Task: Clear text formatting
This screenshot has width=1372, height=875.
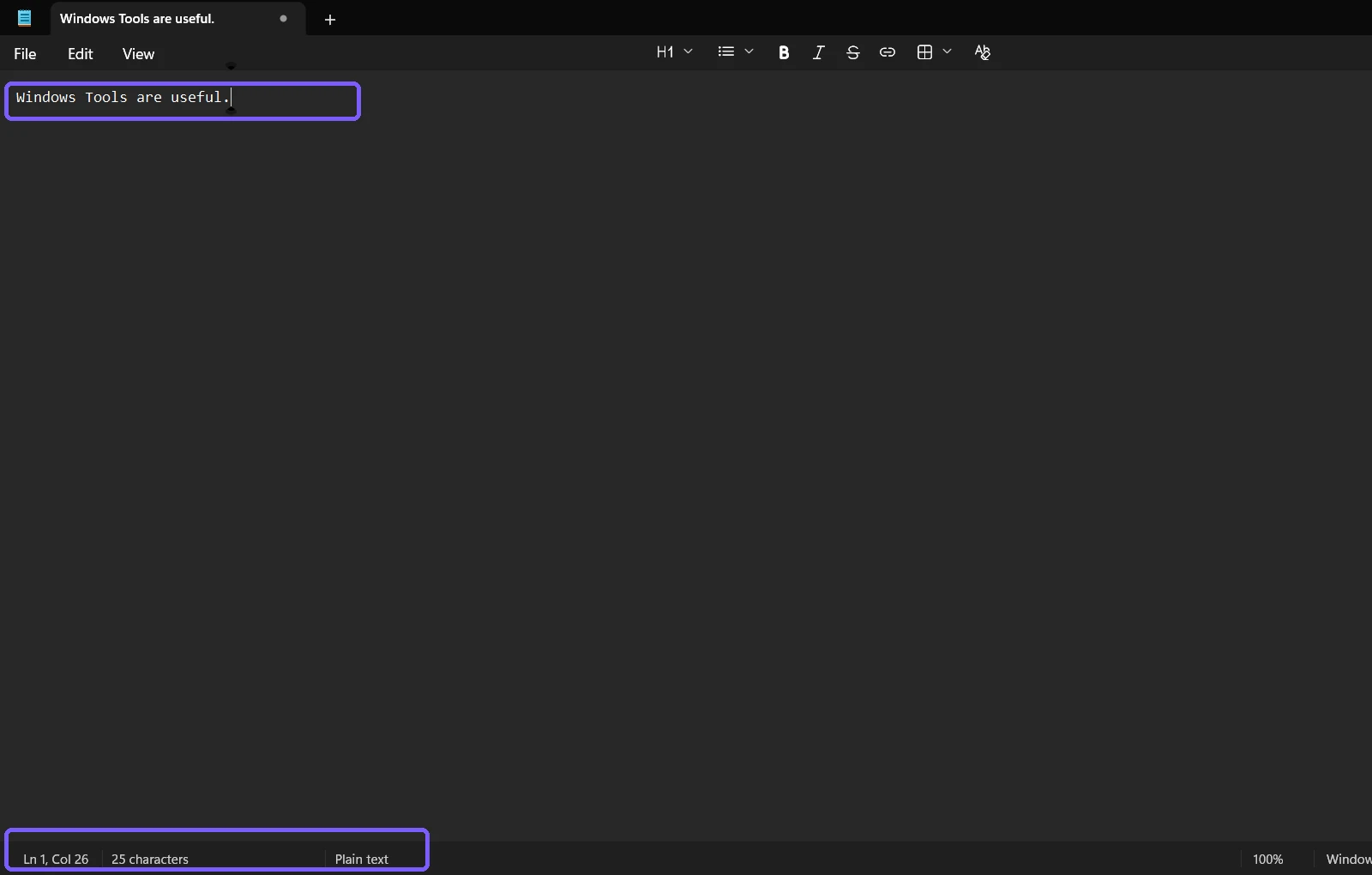Action: point(983,52)
